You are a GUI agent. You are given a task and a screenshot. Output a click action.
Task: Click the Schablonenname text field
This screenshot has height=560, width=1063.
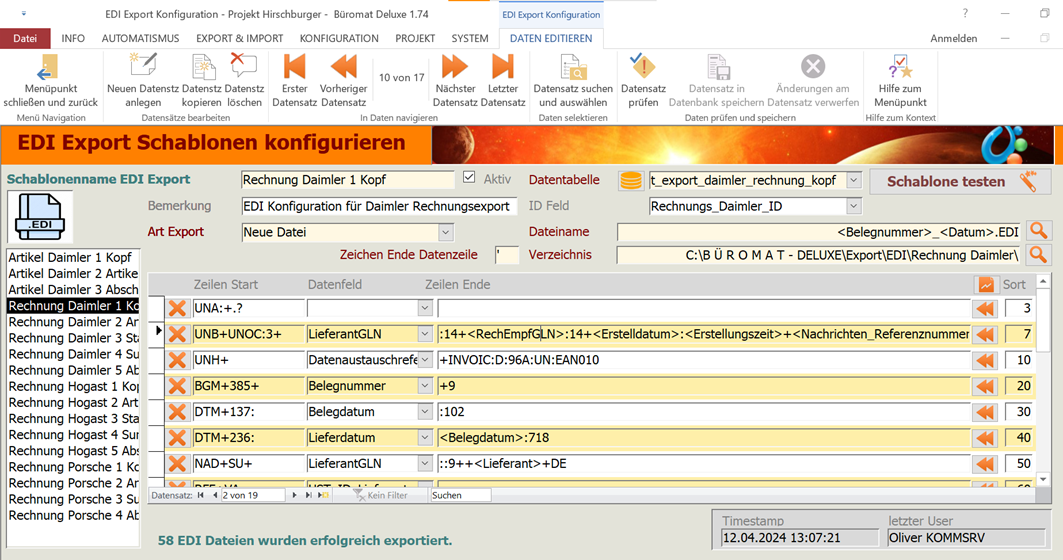347,180
